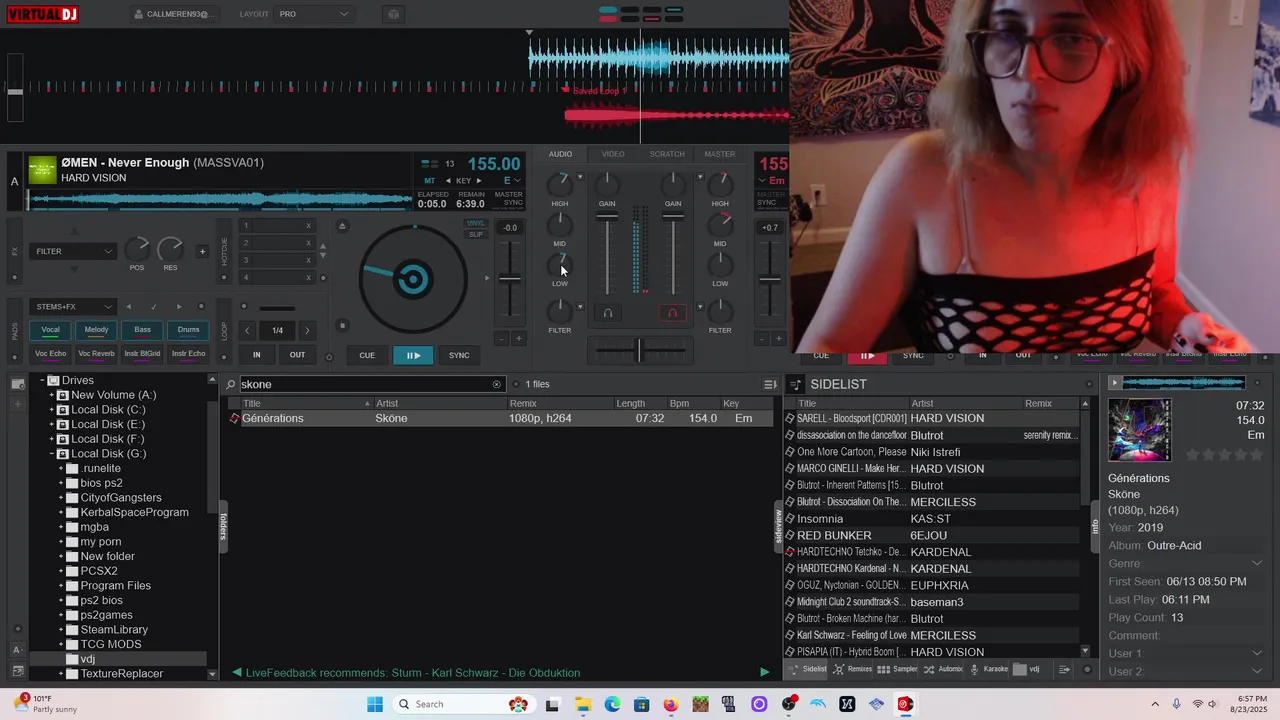Click pitch minus button on deck A
The width and height of the screenshot is (1280, 720).
point(501,338)
